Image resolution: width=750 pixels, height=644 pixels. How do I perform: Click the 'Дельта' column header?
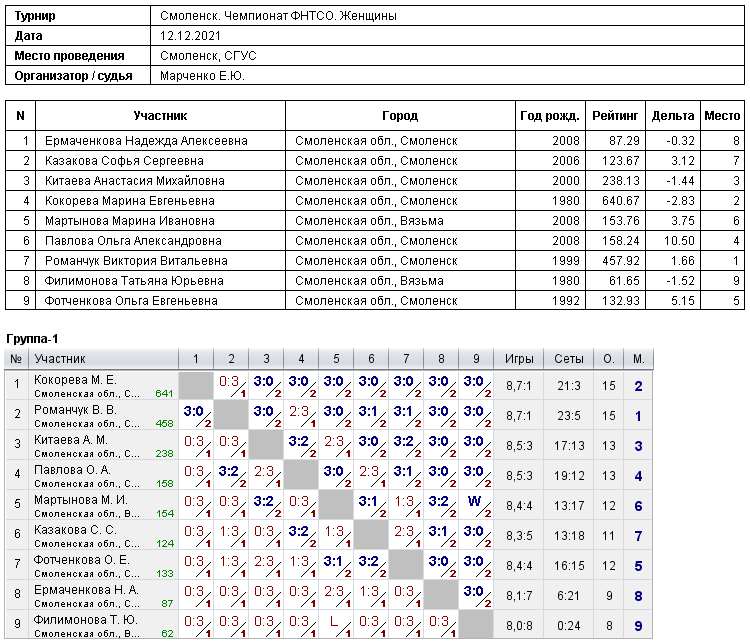click(x=672, y=116)
